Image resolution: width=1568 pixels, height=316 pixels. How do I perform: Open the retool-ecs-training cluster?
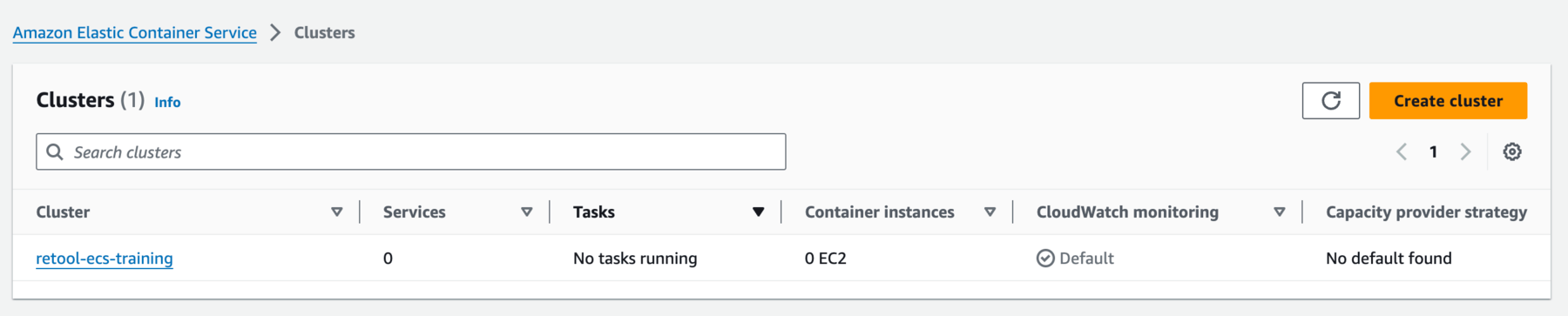click(105, 259)
